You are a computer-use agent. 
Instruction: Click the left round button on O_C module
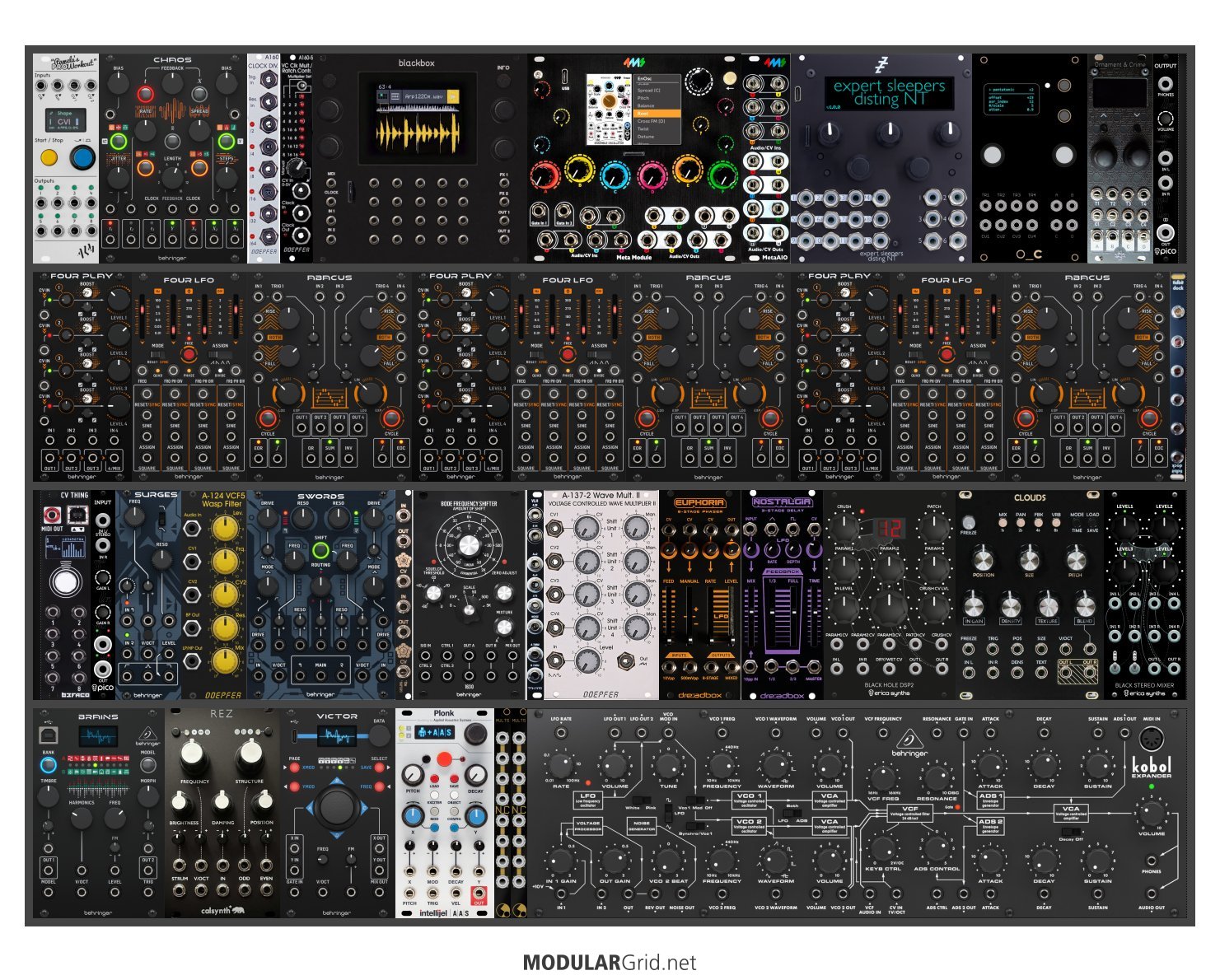click(993, 154)
